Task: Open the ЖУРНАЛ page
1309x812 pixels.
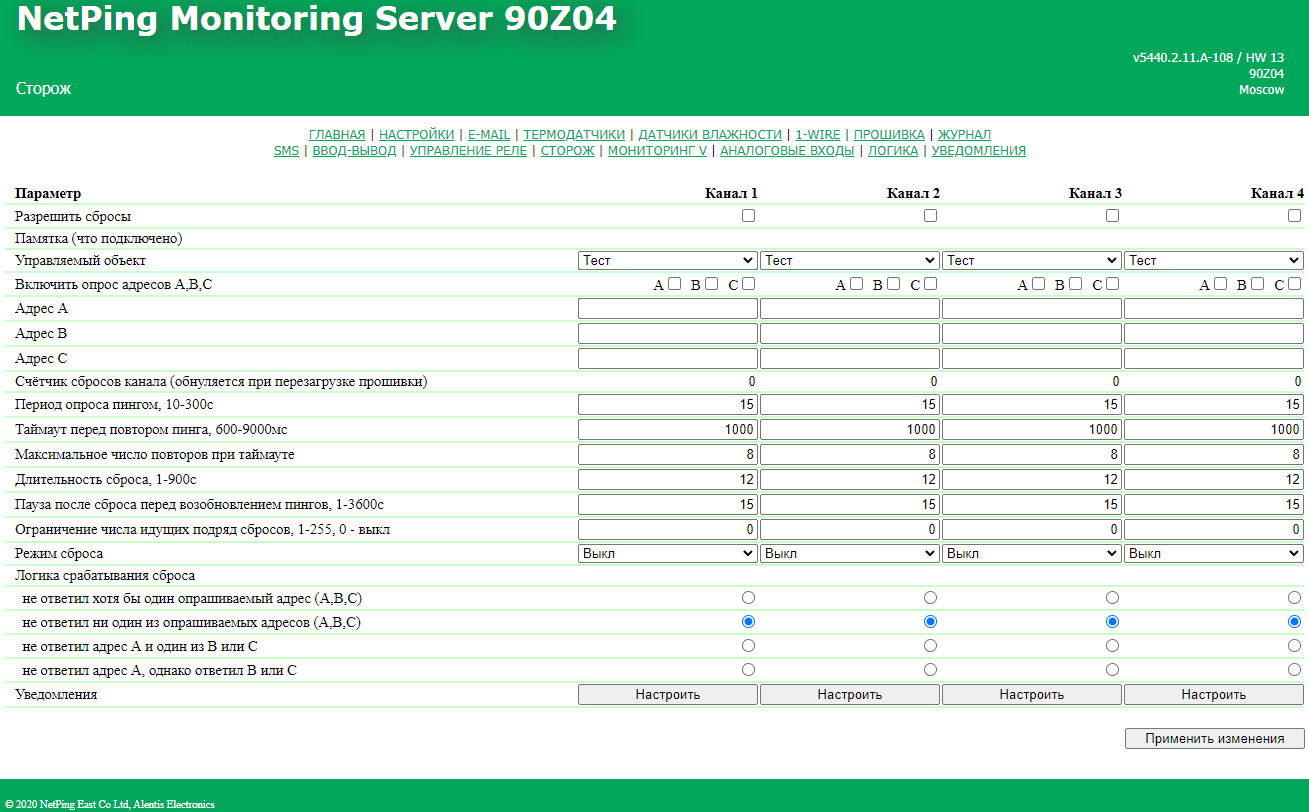Action: pos(964,135)
